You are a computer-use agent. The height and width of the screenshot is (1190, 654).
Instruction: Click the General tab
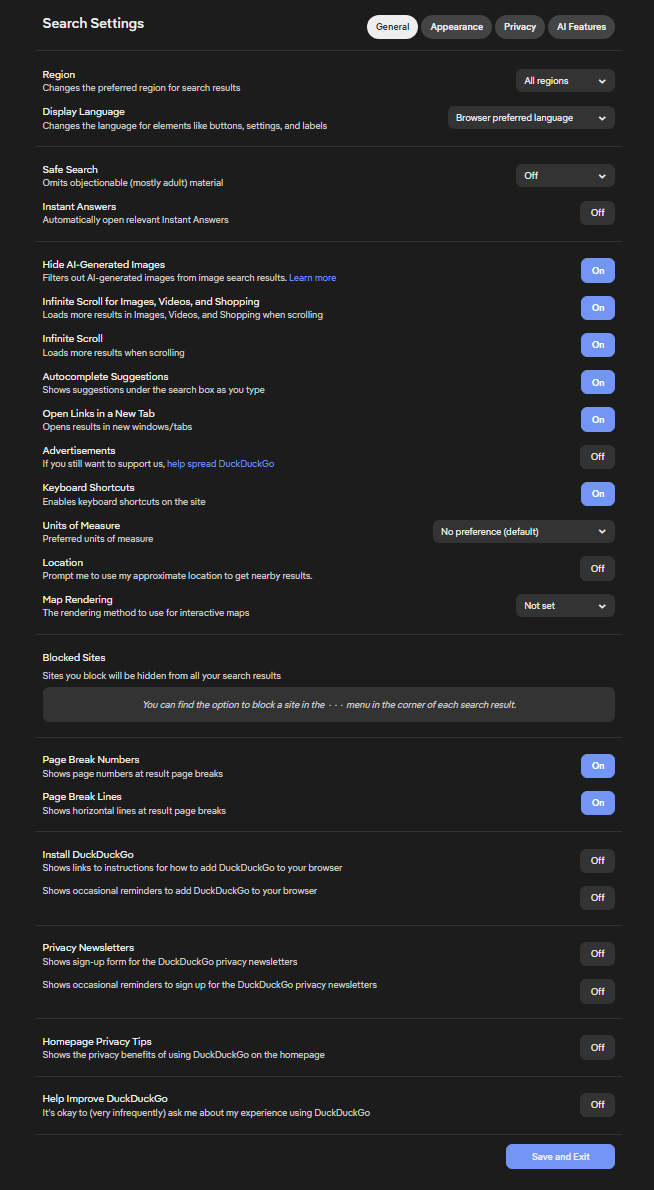click(x=392, y=27)
